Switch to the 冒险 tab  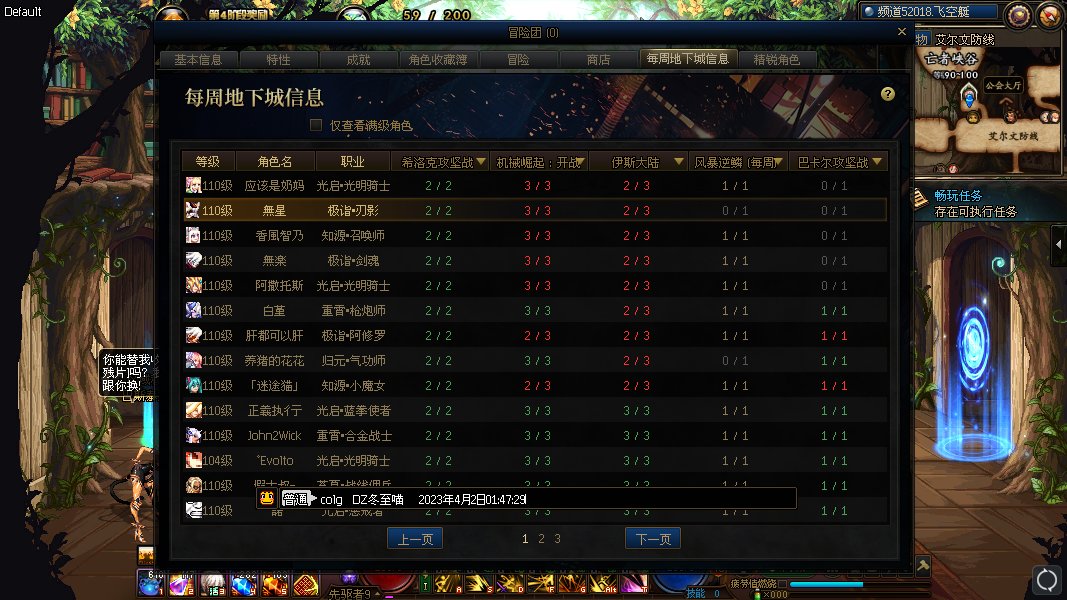pos(519,60)
